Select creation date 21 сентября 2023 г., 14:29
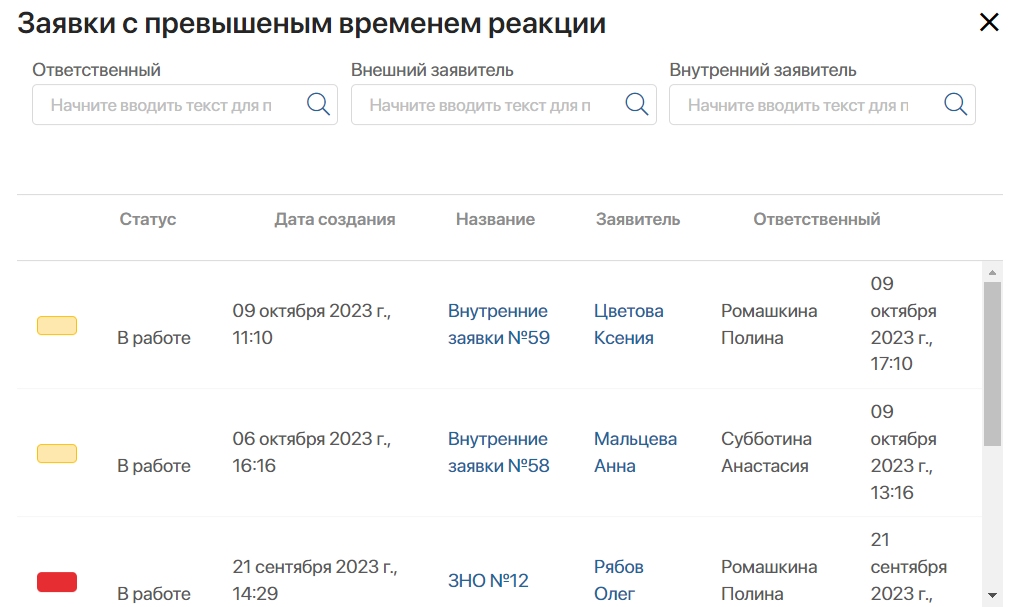The width and height of the screenshot is (1013, 607). click(315, 580)
